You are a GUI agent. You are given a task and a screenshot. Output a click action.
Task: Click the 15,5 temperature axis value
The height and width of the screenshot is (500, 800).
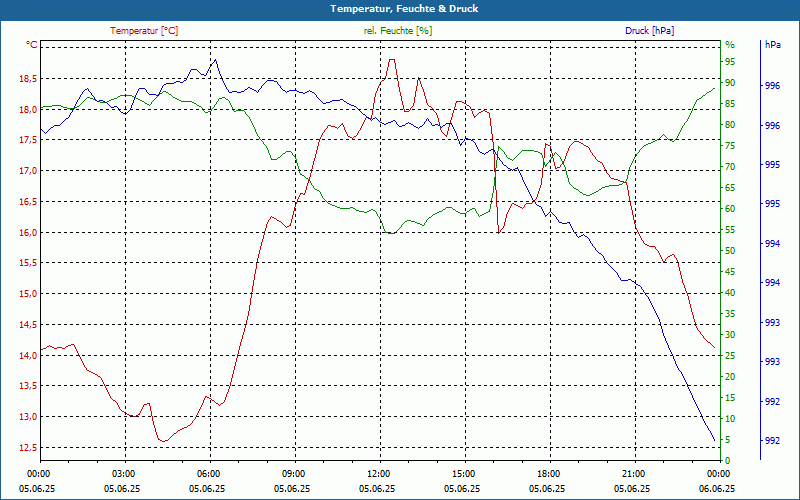[28, 263]
